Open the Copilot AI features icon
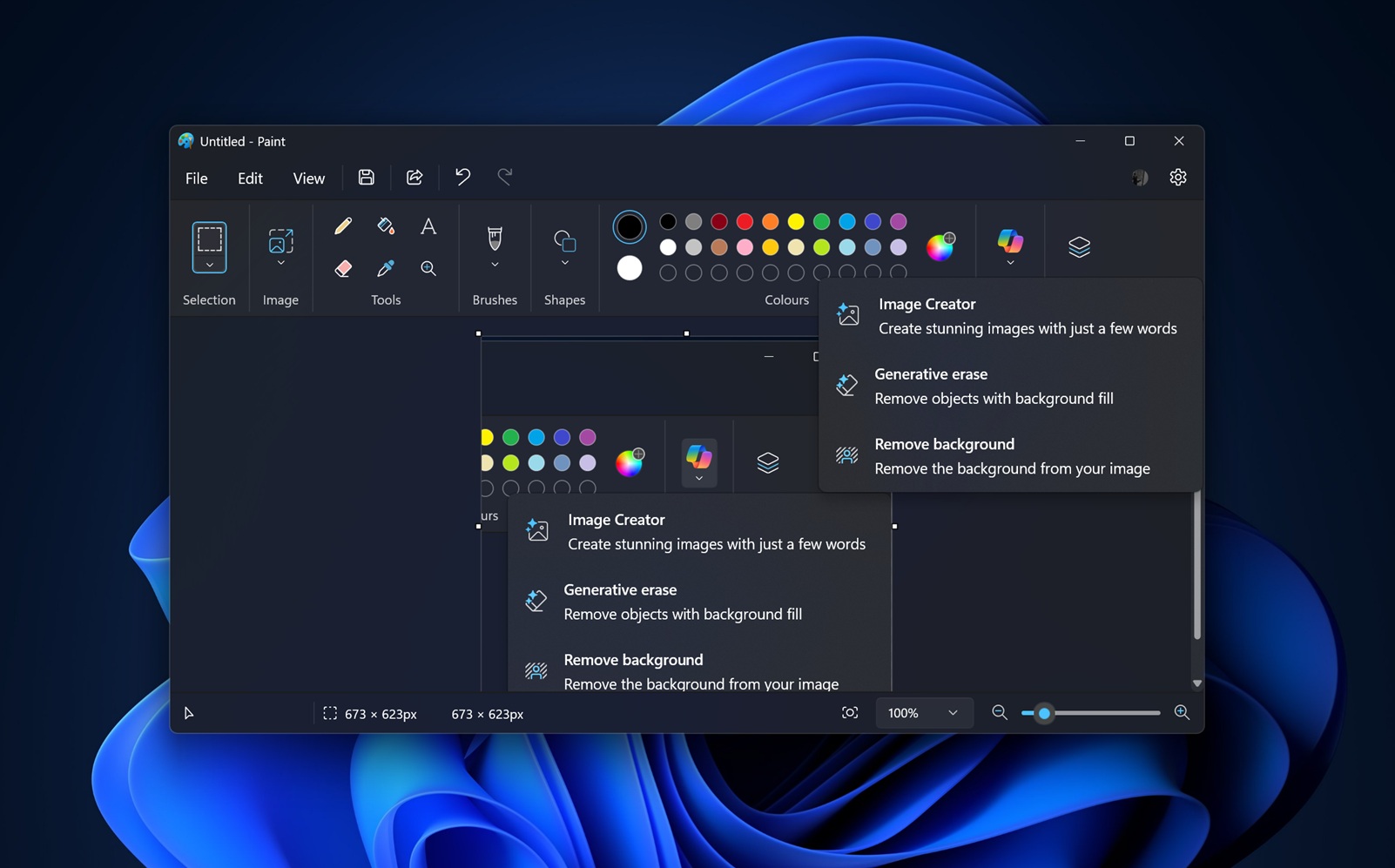Viewport: 1395px width, 868px height. [1009, 240]
